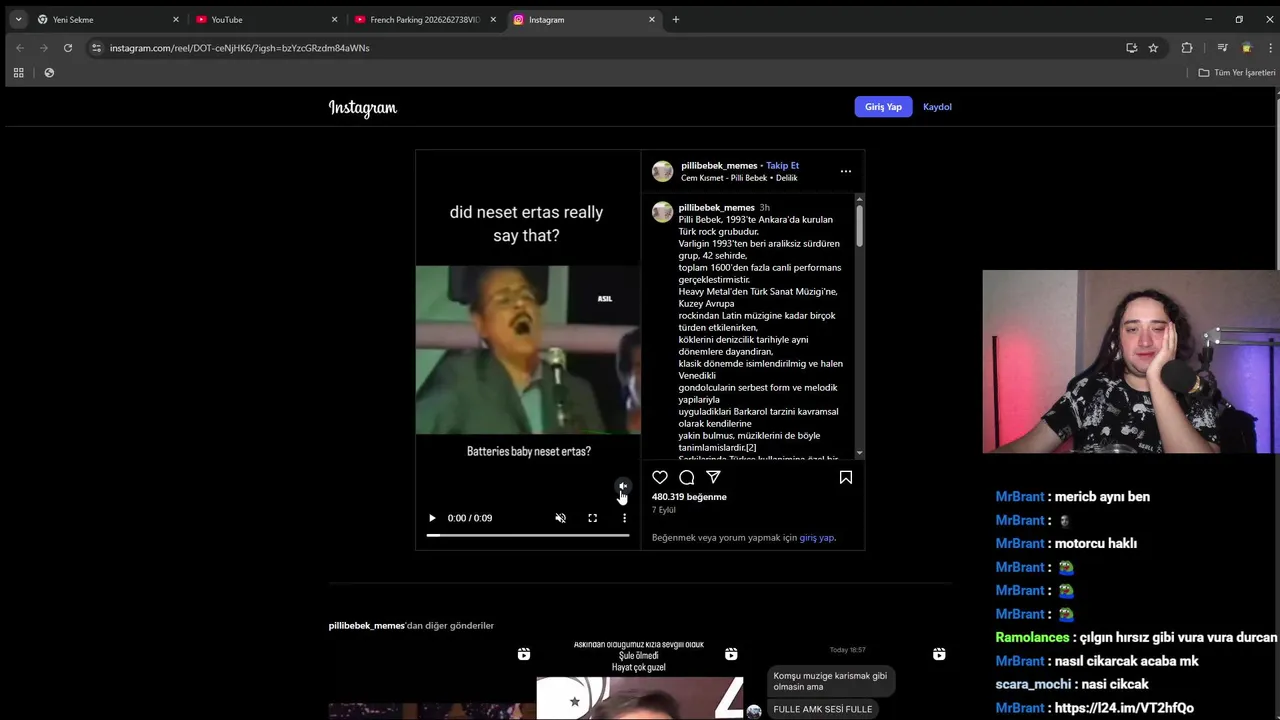
Task: Click the Ramolances chat message
Action: click(1136, 637)
